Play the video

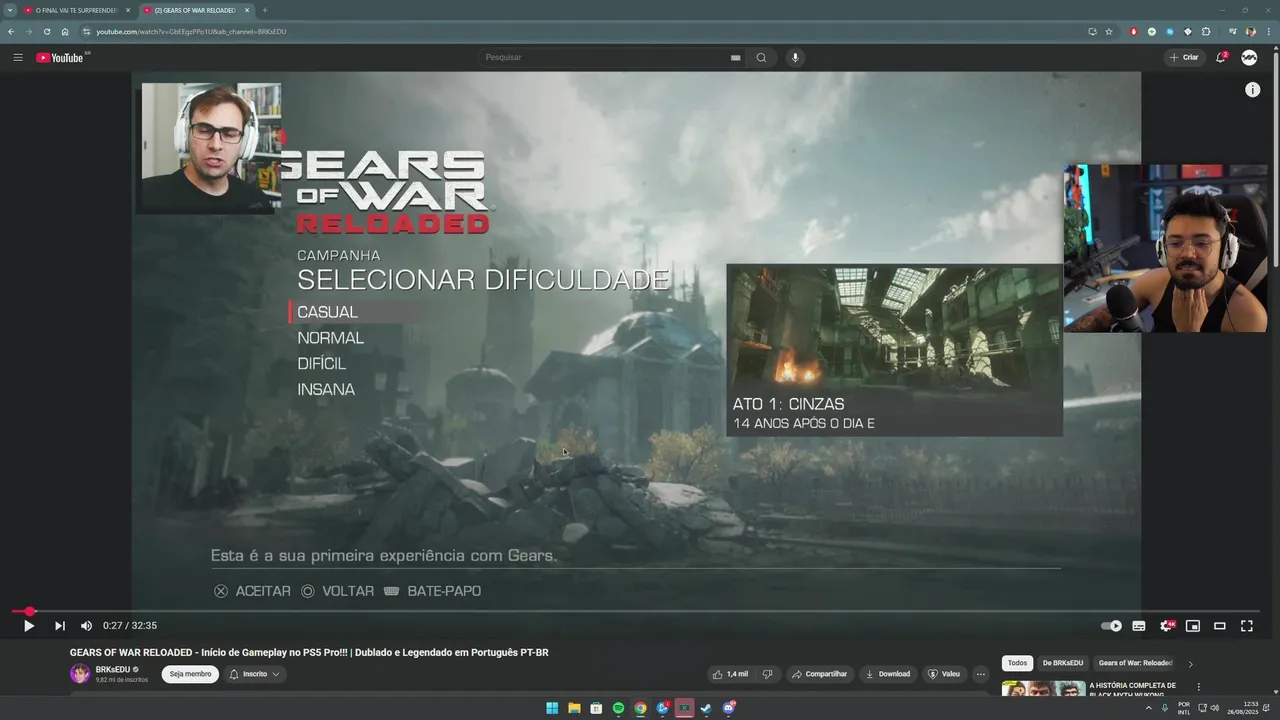(28, 626)
